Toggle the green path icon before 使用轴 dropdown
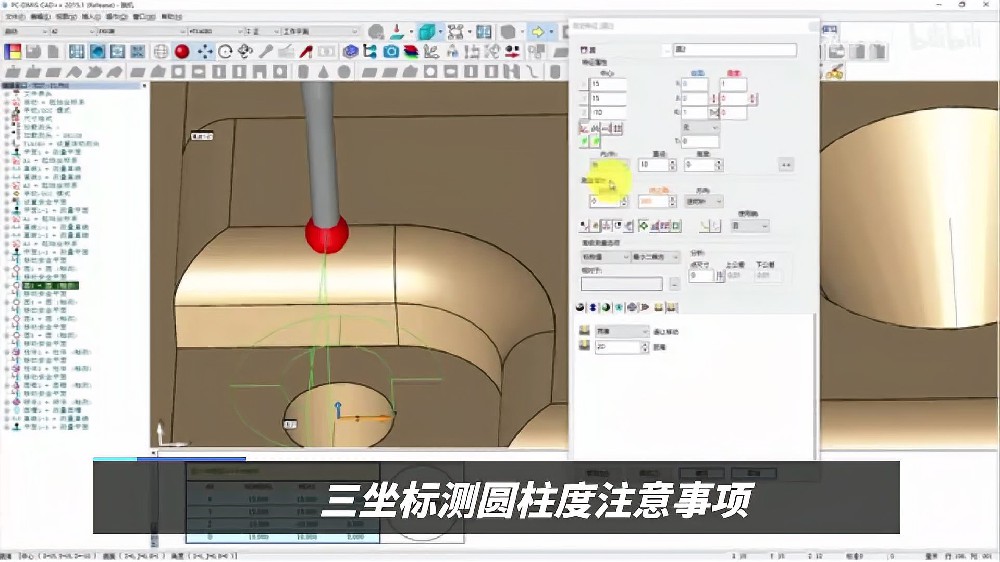The height and width of the screenshot is (562, 1000). pos(704,226)
